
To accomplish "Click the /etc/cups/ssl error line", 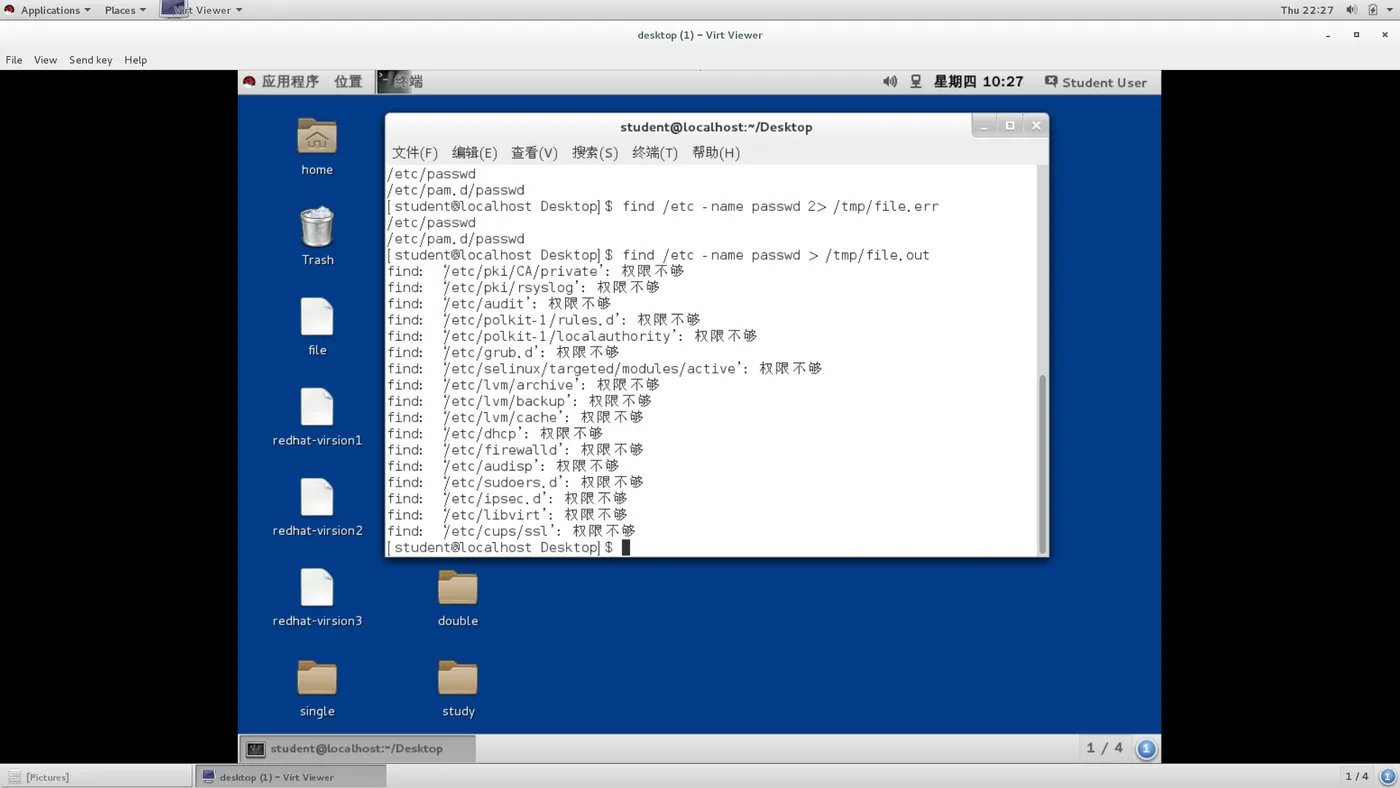I will pyautogui.click(x=511, y=531).
